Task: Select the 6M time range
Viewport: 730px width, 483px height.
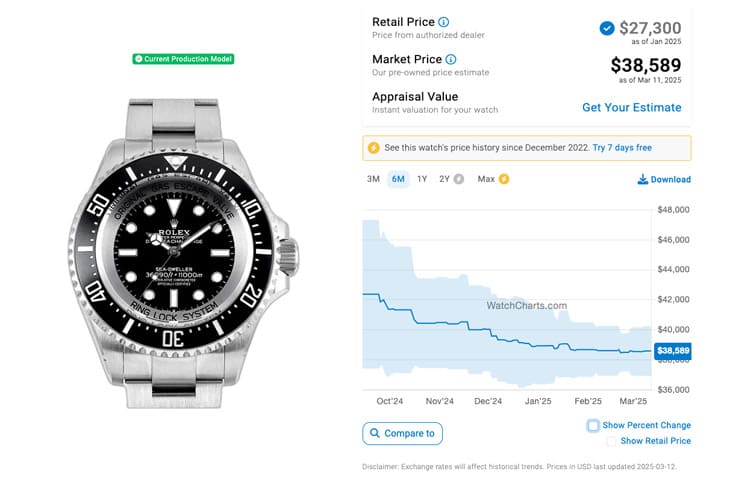Action: 398,179
